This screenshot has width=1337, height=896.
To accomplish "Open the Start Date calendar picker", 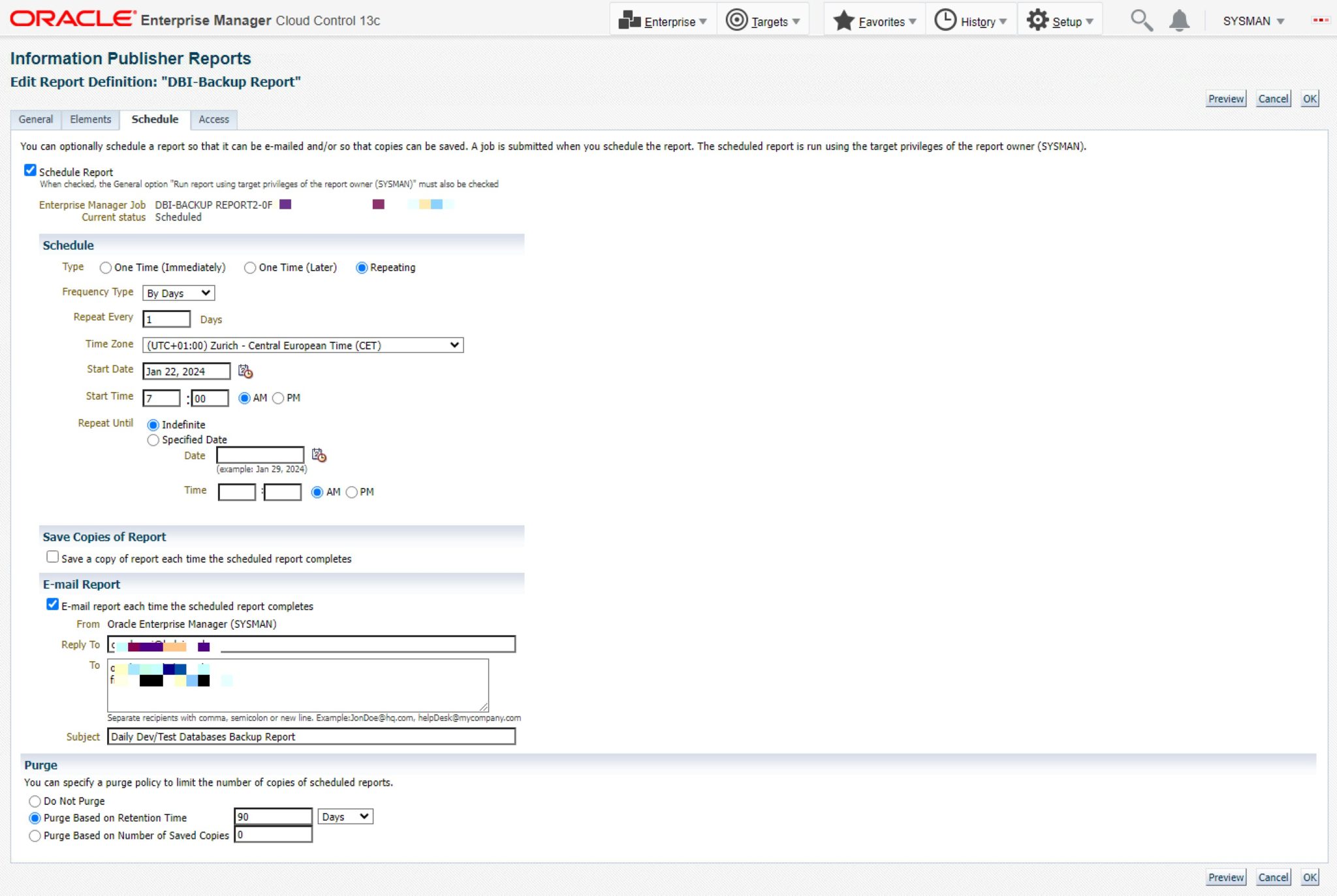I will (x=245, y=371).
